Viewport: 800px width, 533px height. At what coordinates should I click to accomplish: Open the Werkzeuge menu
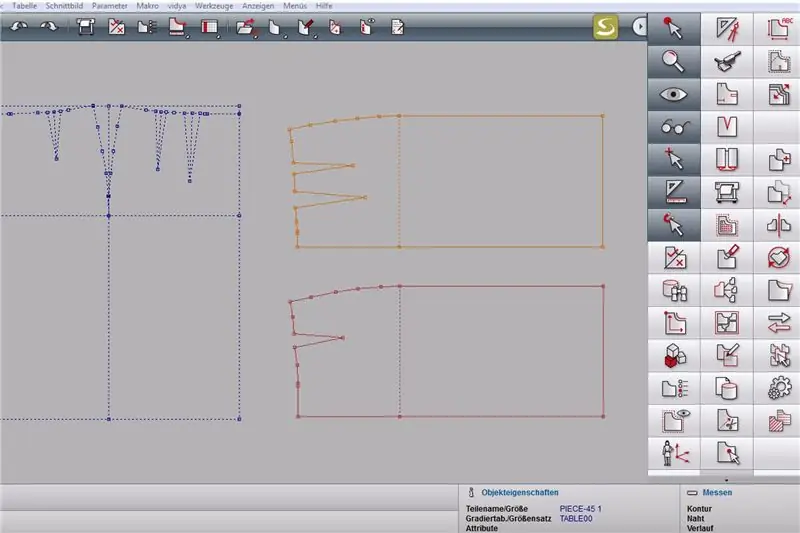(x=214, y=6)
